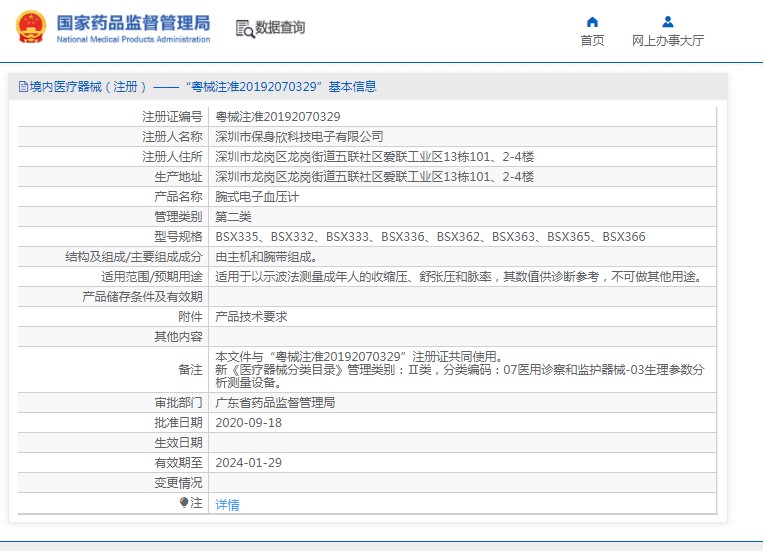Click the approval date 2020-09-18

(248, 423)
